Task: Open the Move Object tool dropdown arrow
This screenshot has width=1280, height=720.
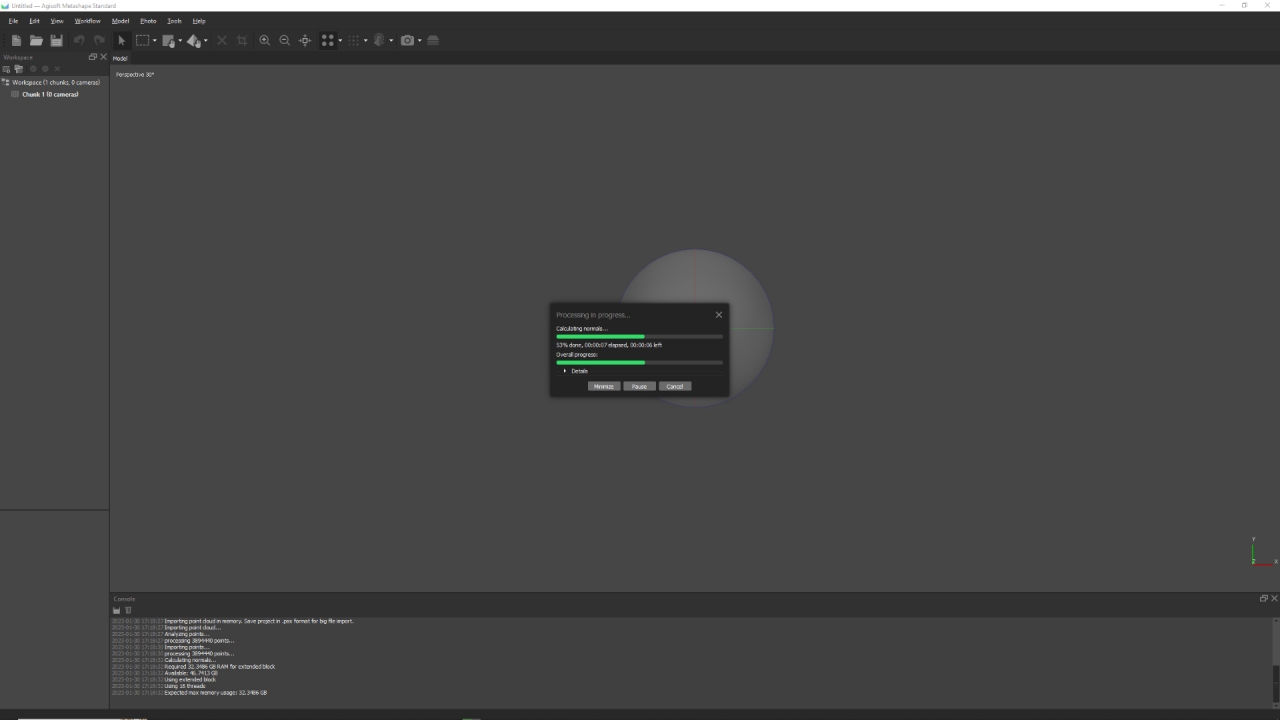Action: click(206, 40)
